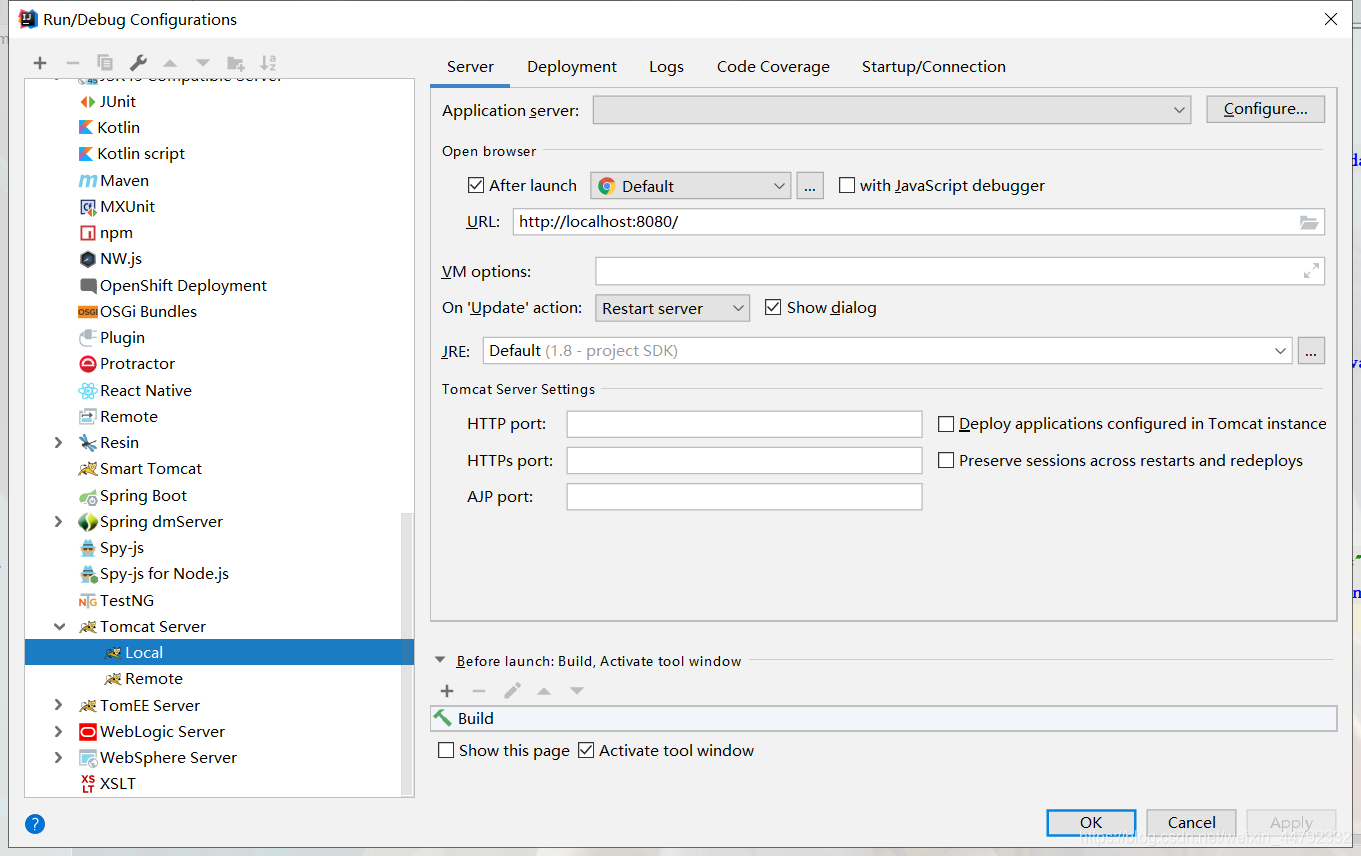Screen dimensions: 1361x856
Task: Collapse the Before launch section triangle
Action: (x=440, y=661)
